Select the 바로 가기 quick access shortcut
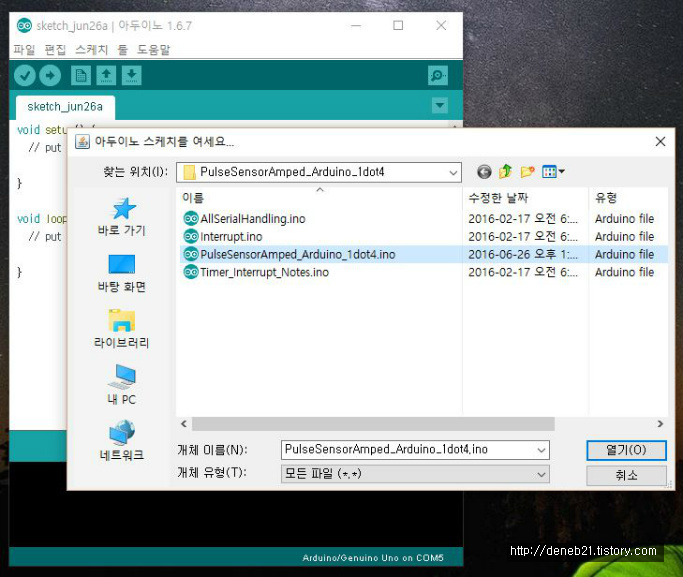Screen dimensions: 683x577 [x=122, y=216]
